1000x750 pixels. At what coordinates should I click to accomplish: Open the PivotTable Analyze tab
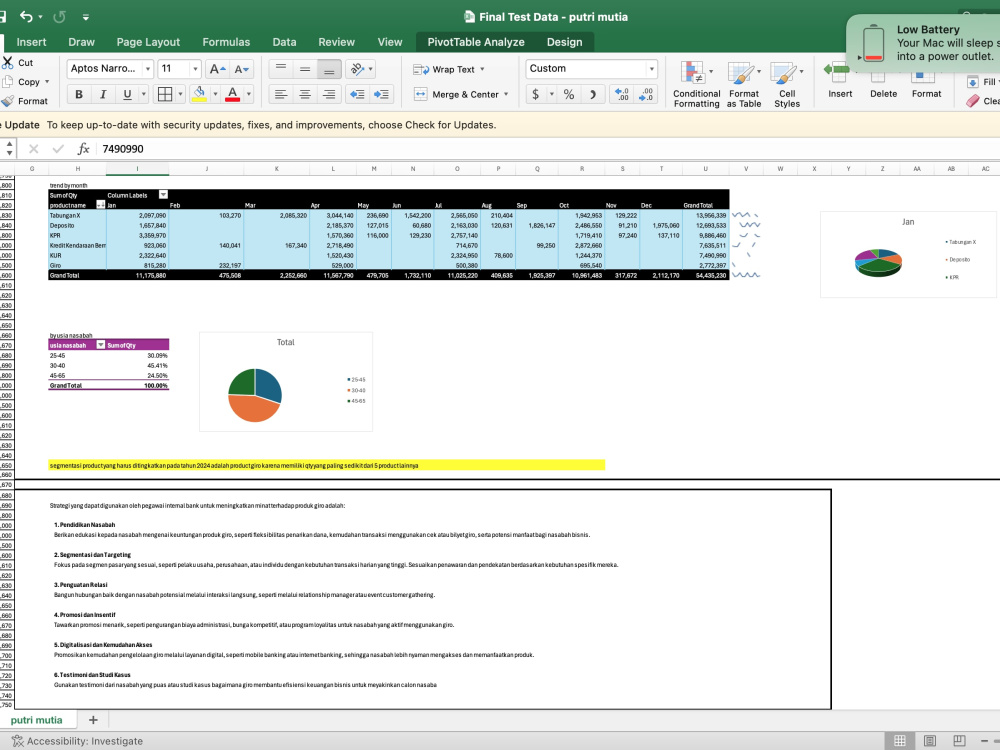[476, 42]
